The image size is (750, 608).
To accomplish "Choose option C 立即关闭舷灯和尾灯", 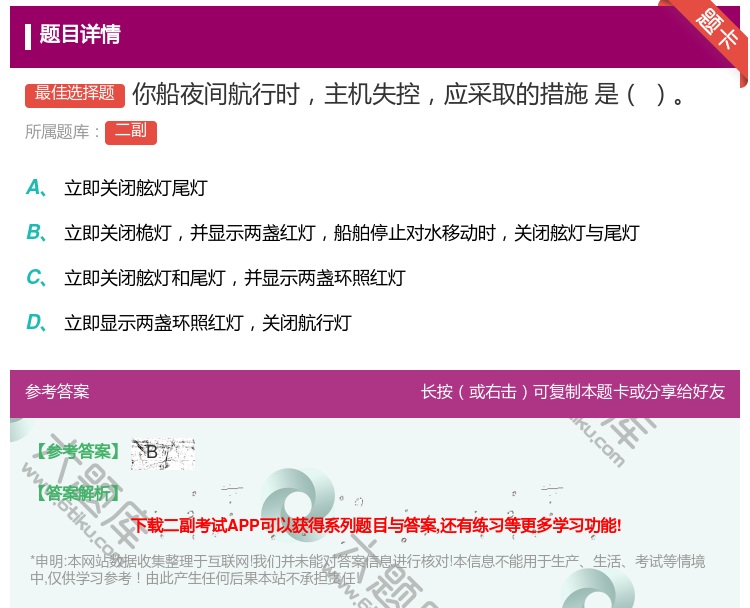I will point(235,278).
